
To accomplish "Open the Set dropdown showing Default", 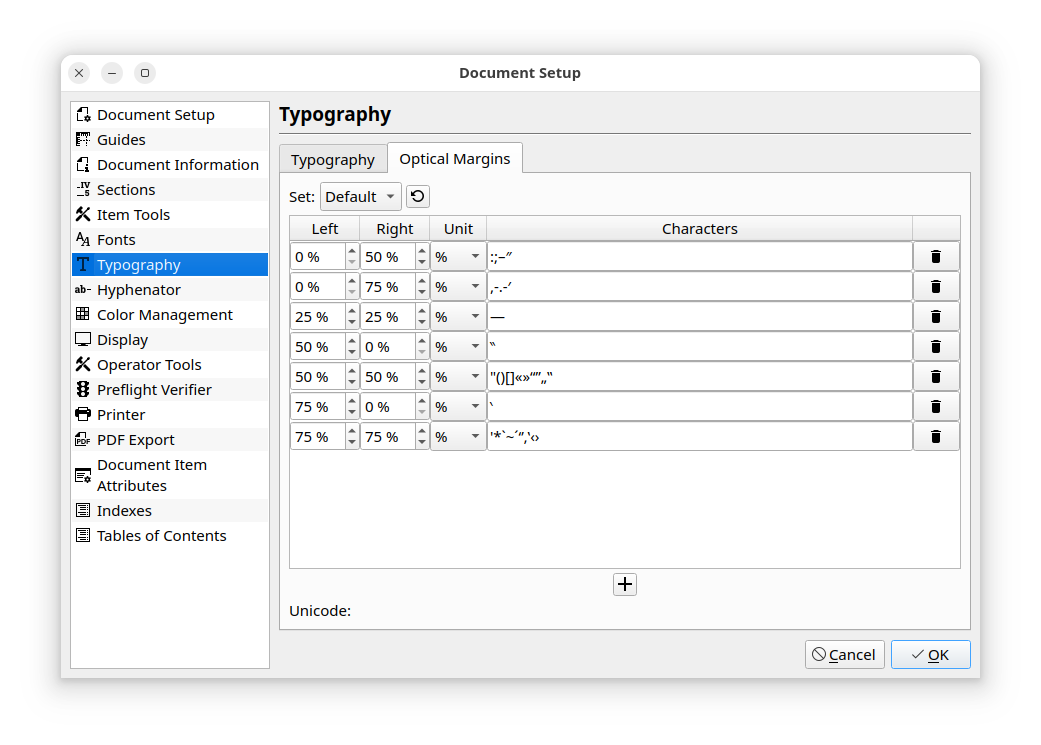I will pyautogui.click(x=360, y=197).
